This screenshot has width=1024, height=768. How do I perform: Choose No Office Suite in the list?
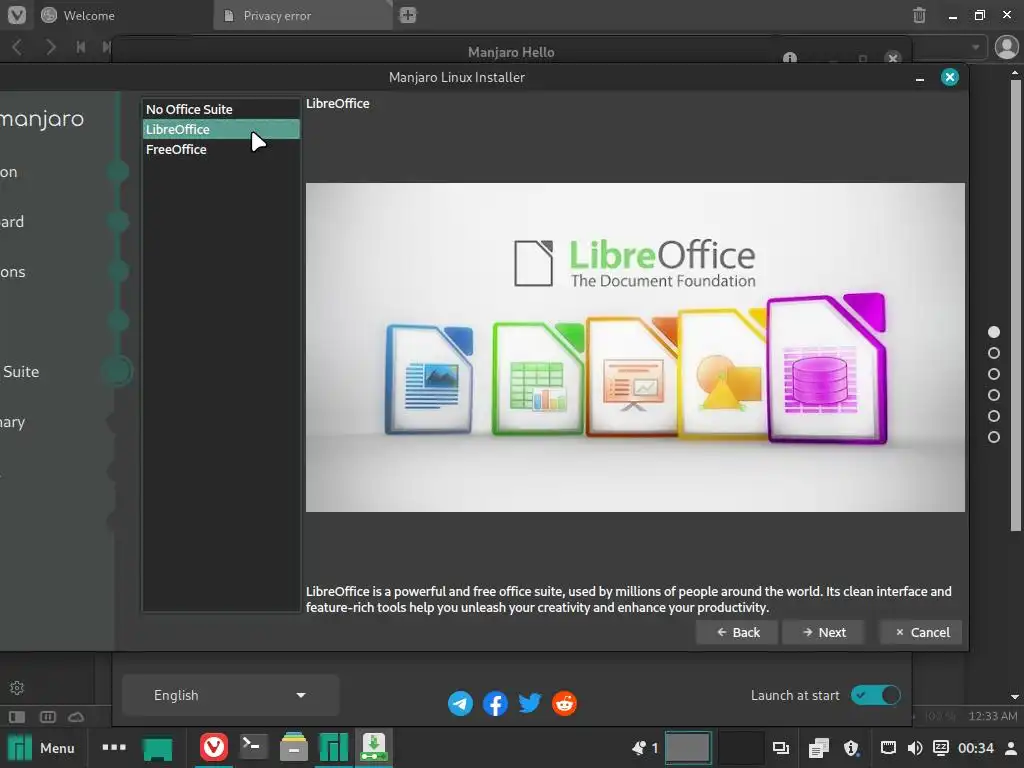point(221,109)
